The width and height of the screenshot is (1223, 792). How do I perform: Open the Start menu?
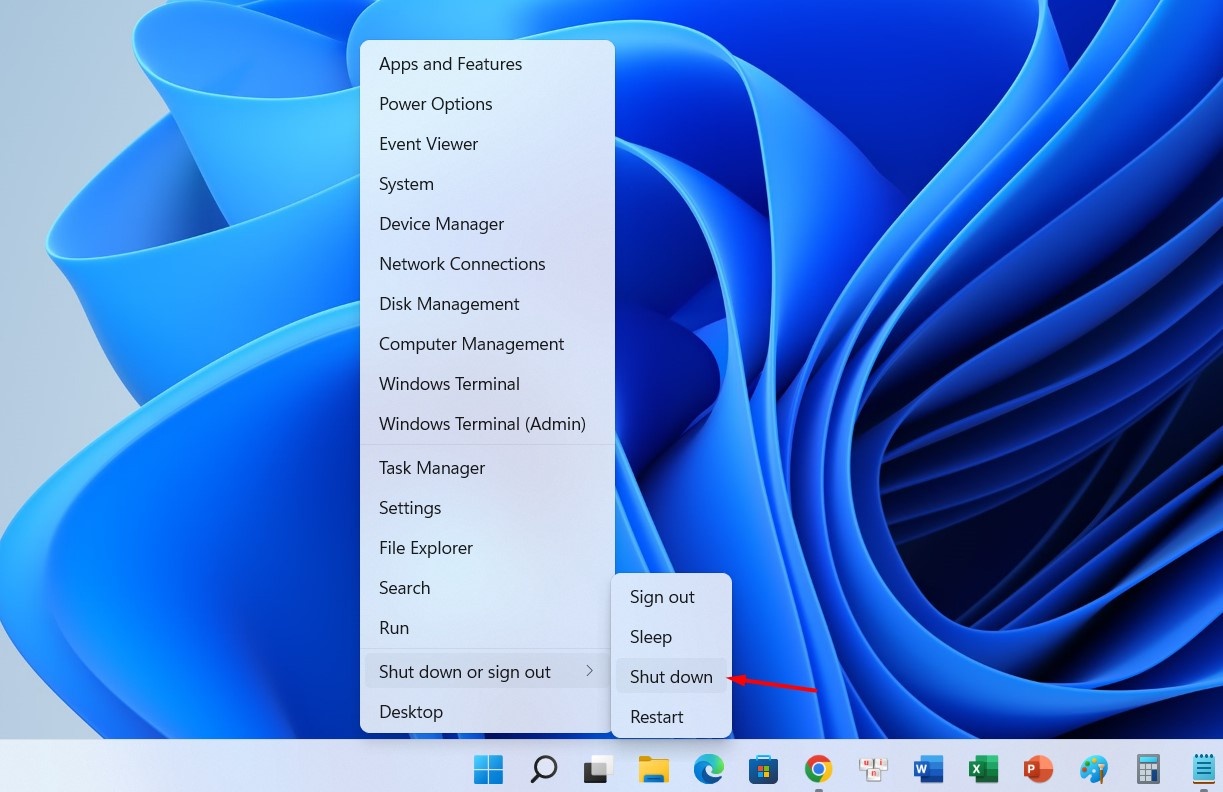(488, 769)
